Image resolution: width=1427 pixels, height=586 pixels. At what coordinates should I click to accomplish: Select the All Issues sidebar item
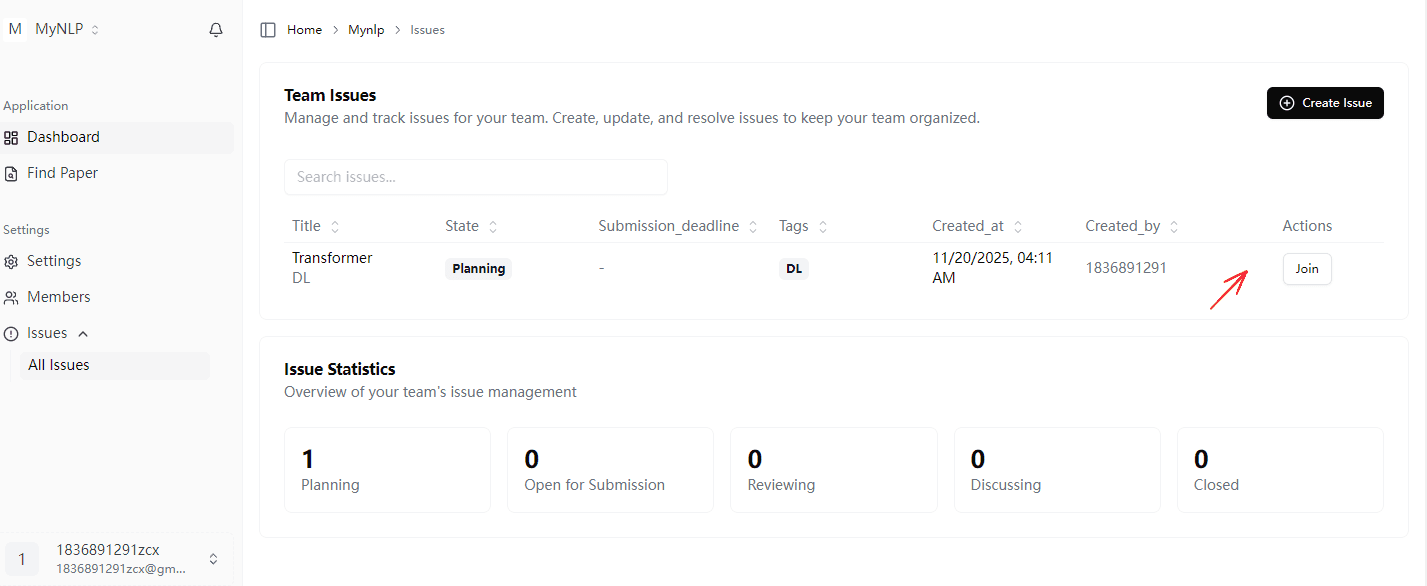point(58,365)
